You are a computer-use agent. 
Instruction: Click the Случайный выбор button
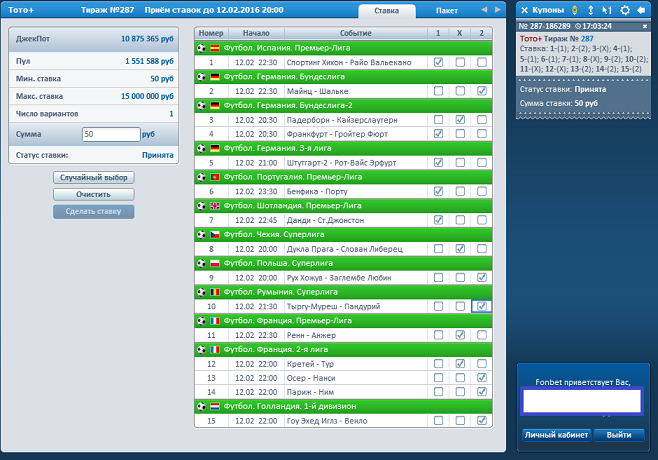click(94, 178)
